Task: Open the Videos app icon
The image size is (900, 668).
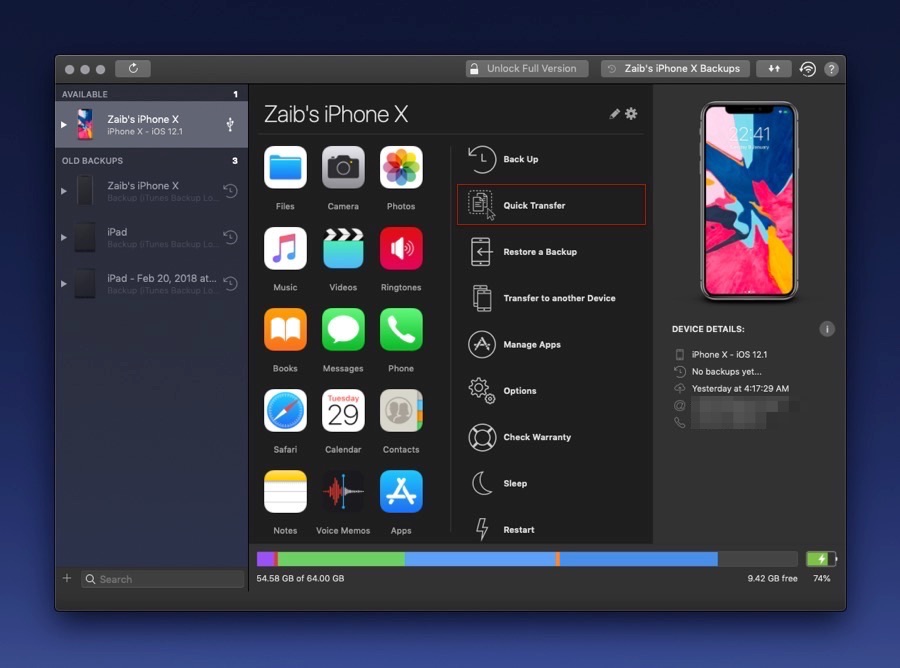Action: 343,248
